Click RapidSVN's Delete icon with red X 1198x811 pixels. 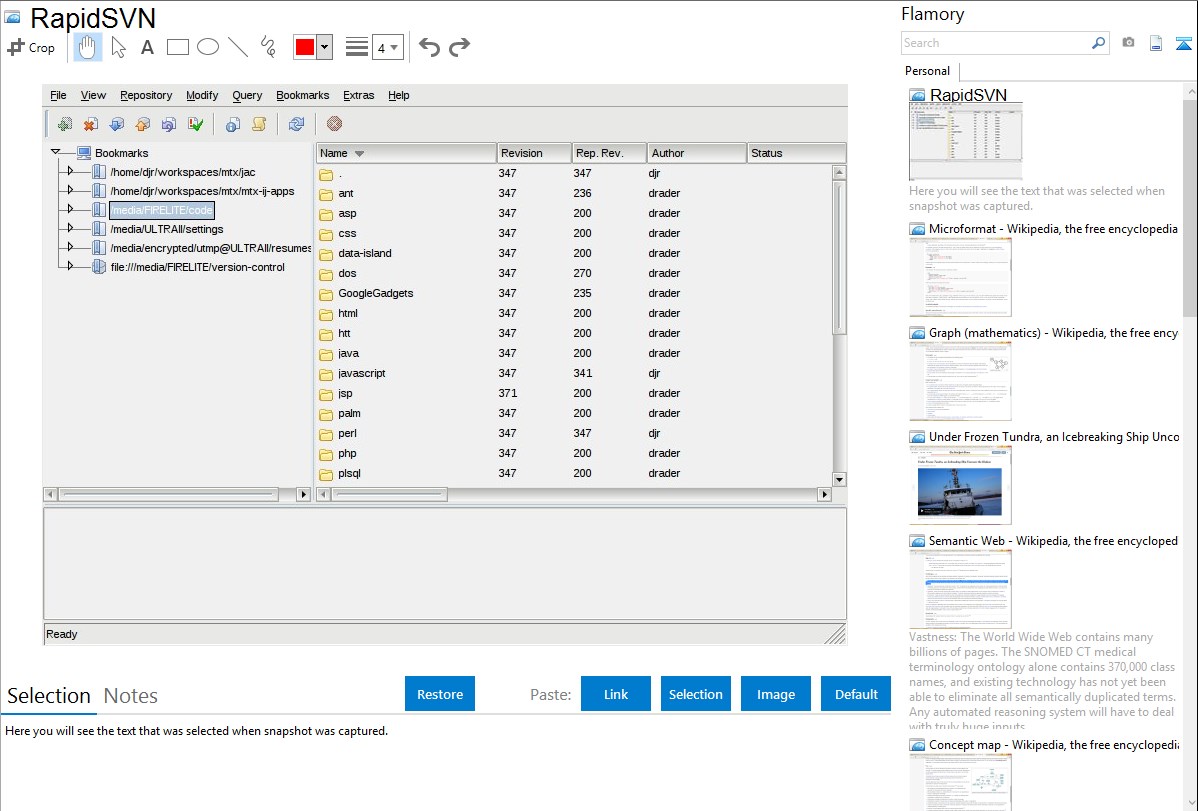coord(91,124)
